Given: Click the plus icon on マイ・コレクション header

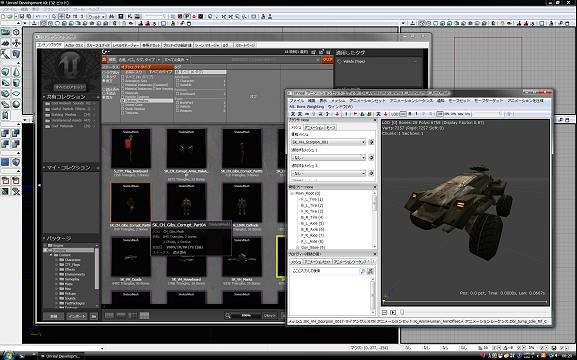Looking at the screenshot, I should click(98, 167).
